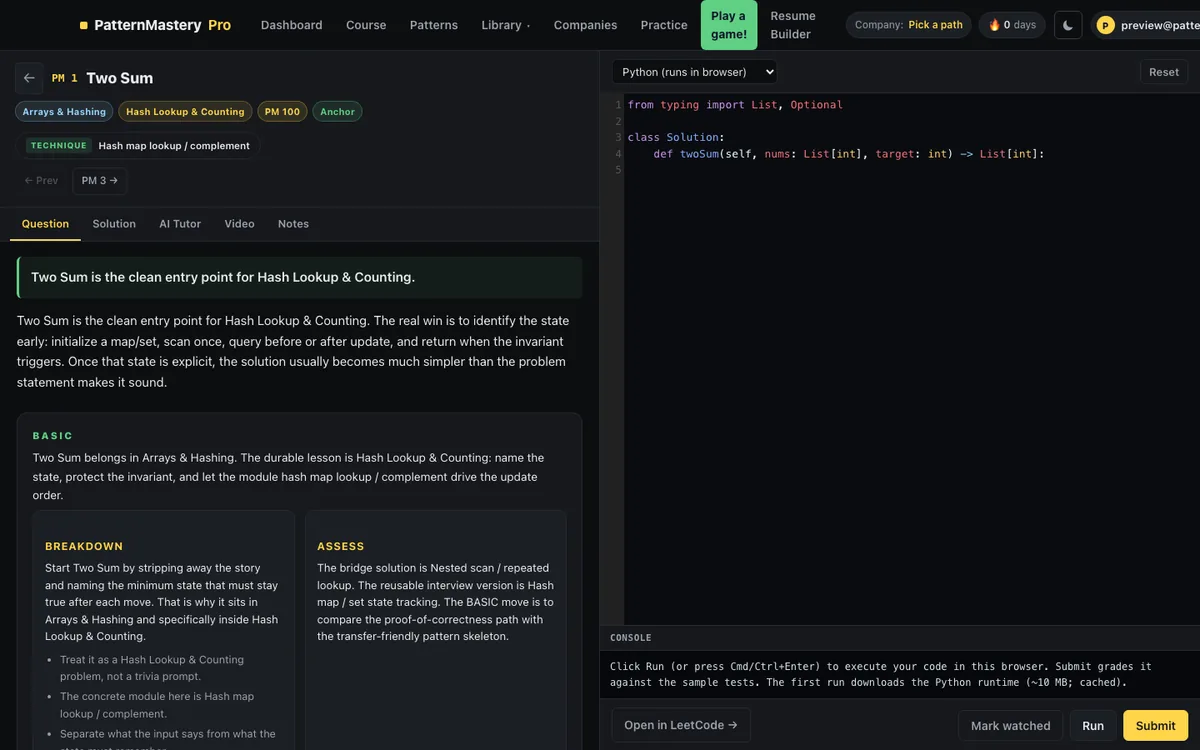Open Practice in the top nav
Image resolution: width=1200 pixels, height=750 pixels.
(x=664, y=25)
